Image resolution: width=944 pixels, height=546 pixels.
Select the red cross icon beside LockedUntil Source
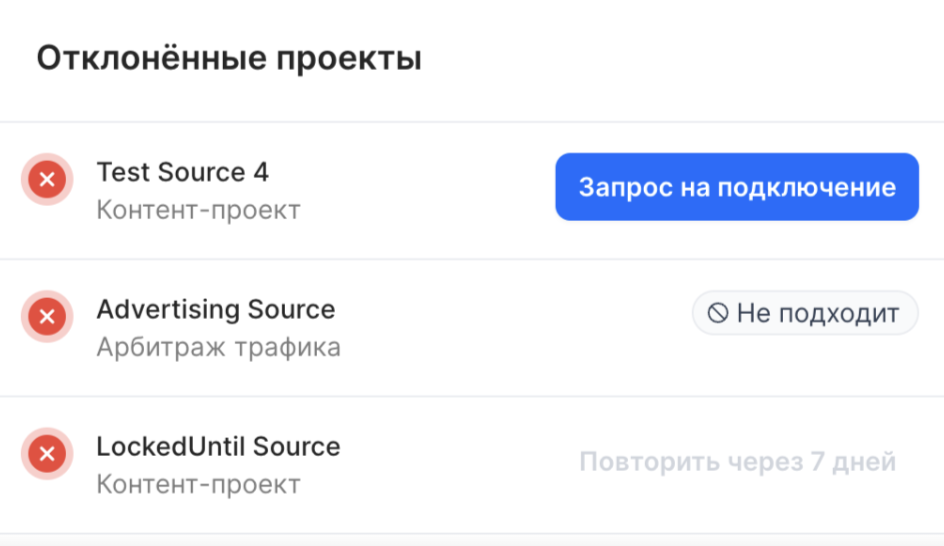pyautogui.click(x=47, y=453)
